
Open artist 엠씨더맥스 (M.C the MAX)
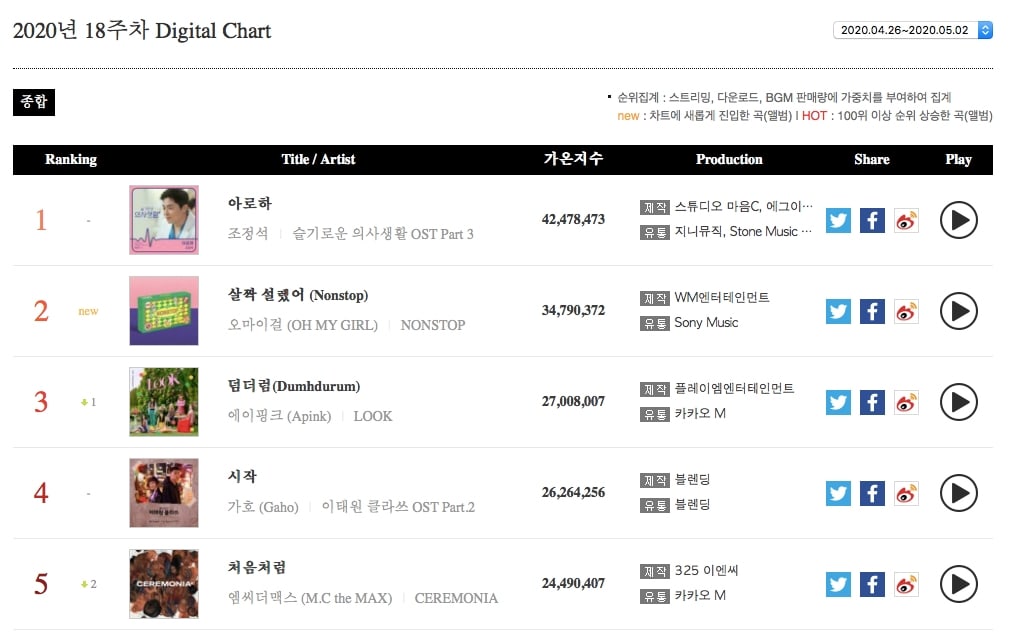point(310,598)
